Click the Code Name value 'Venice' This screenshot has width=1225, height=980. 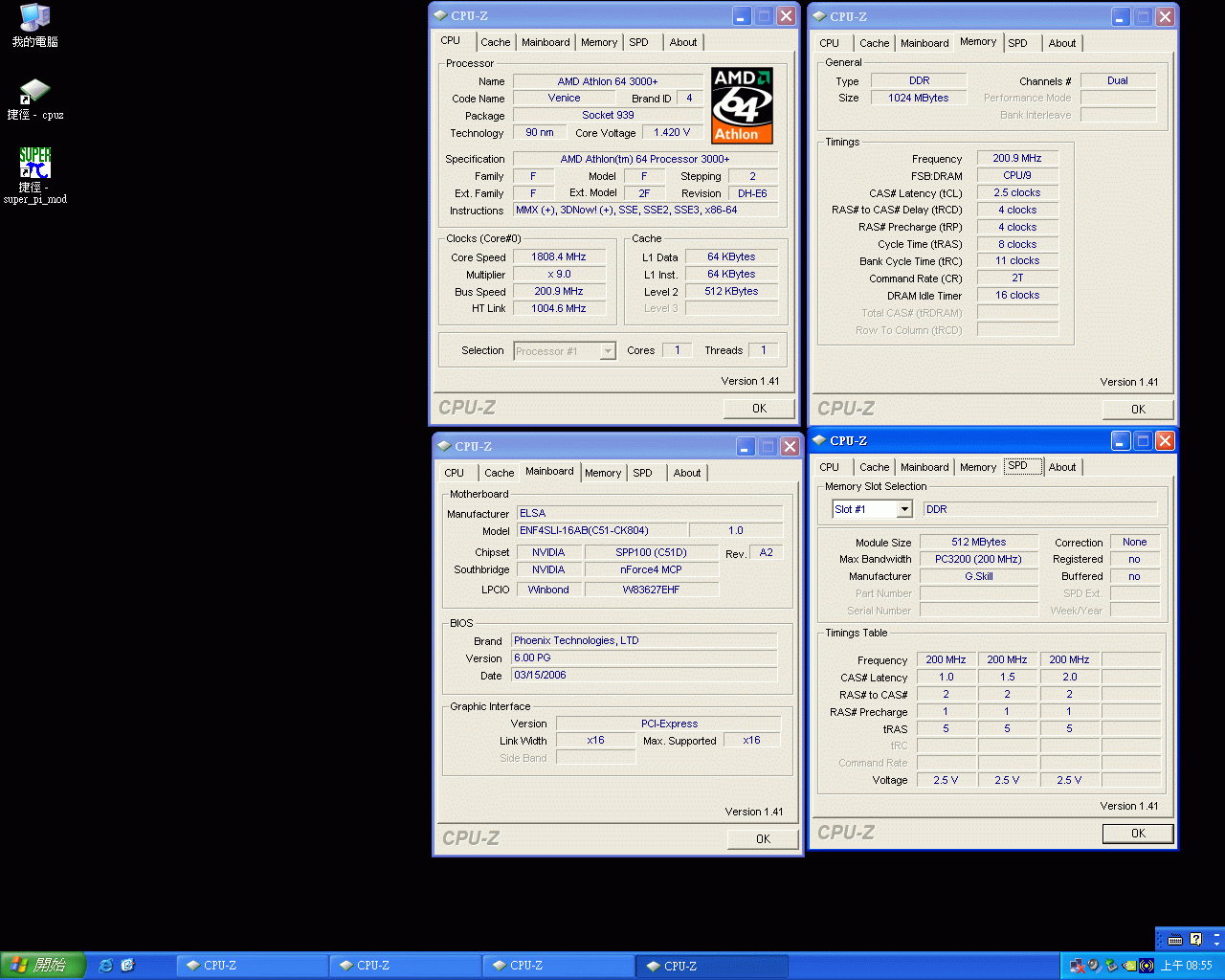pos(565,98)
